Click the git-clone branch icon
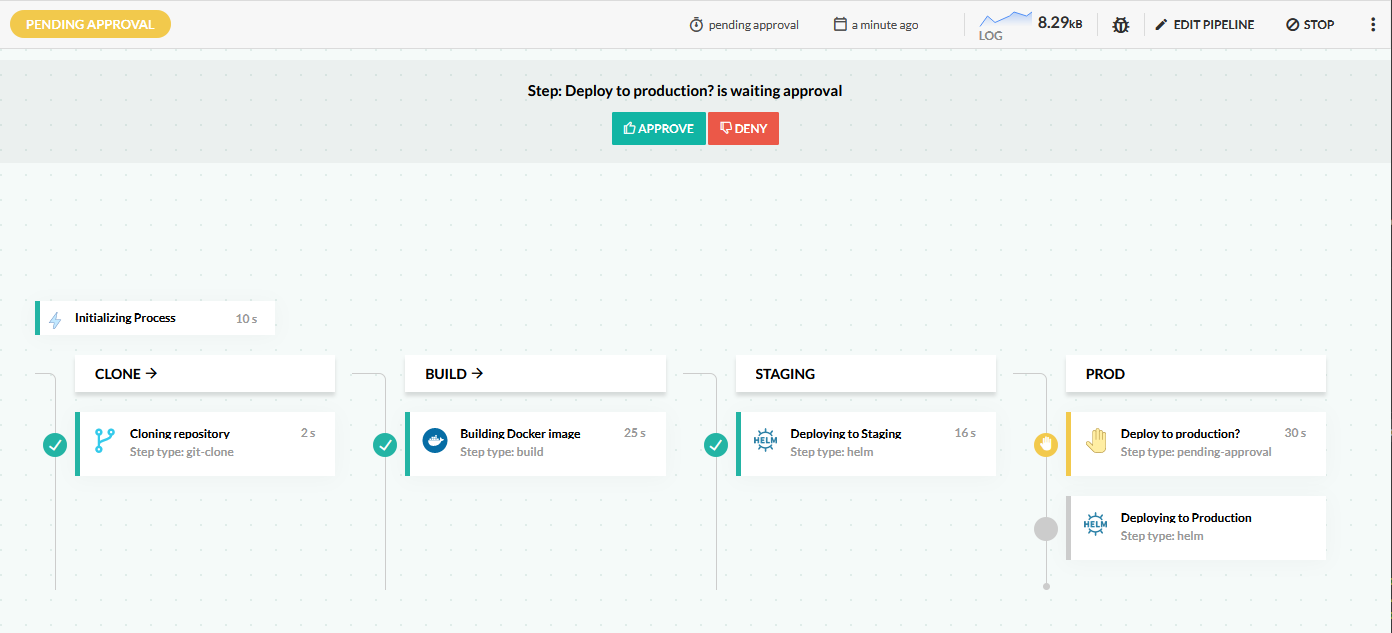 coord(105,442)
